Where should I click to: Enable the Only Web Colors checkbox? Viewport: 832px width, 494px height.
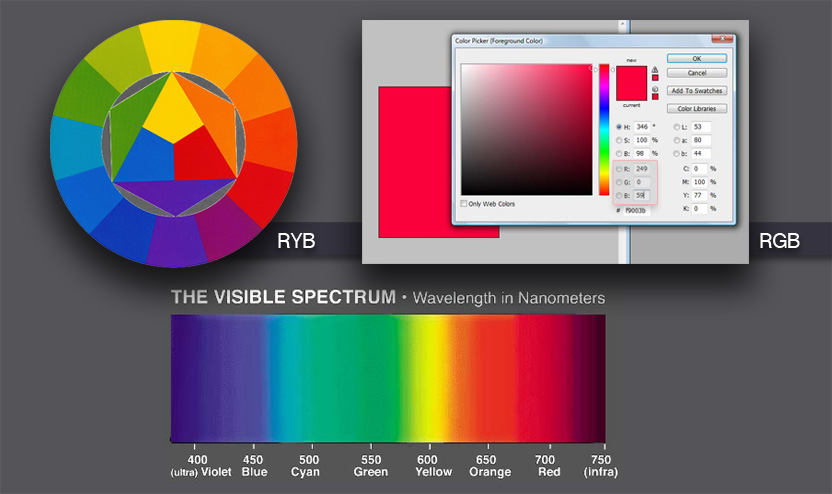click(464, 204)
